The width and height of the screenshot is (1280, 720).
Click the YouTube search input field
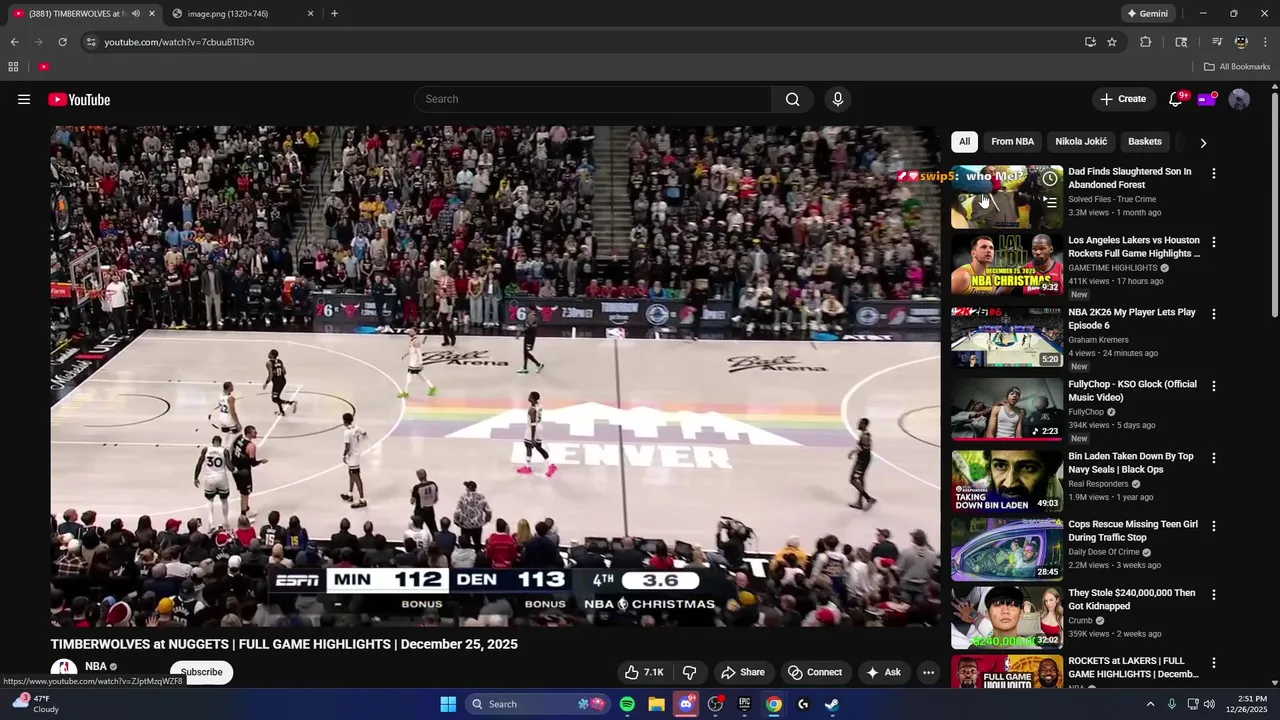pos(593,99)
